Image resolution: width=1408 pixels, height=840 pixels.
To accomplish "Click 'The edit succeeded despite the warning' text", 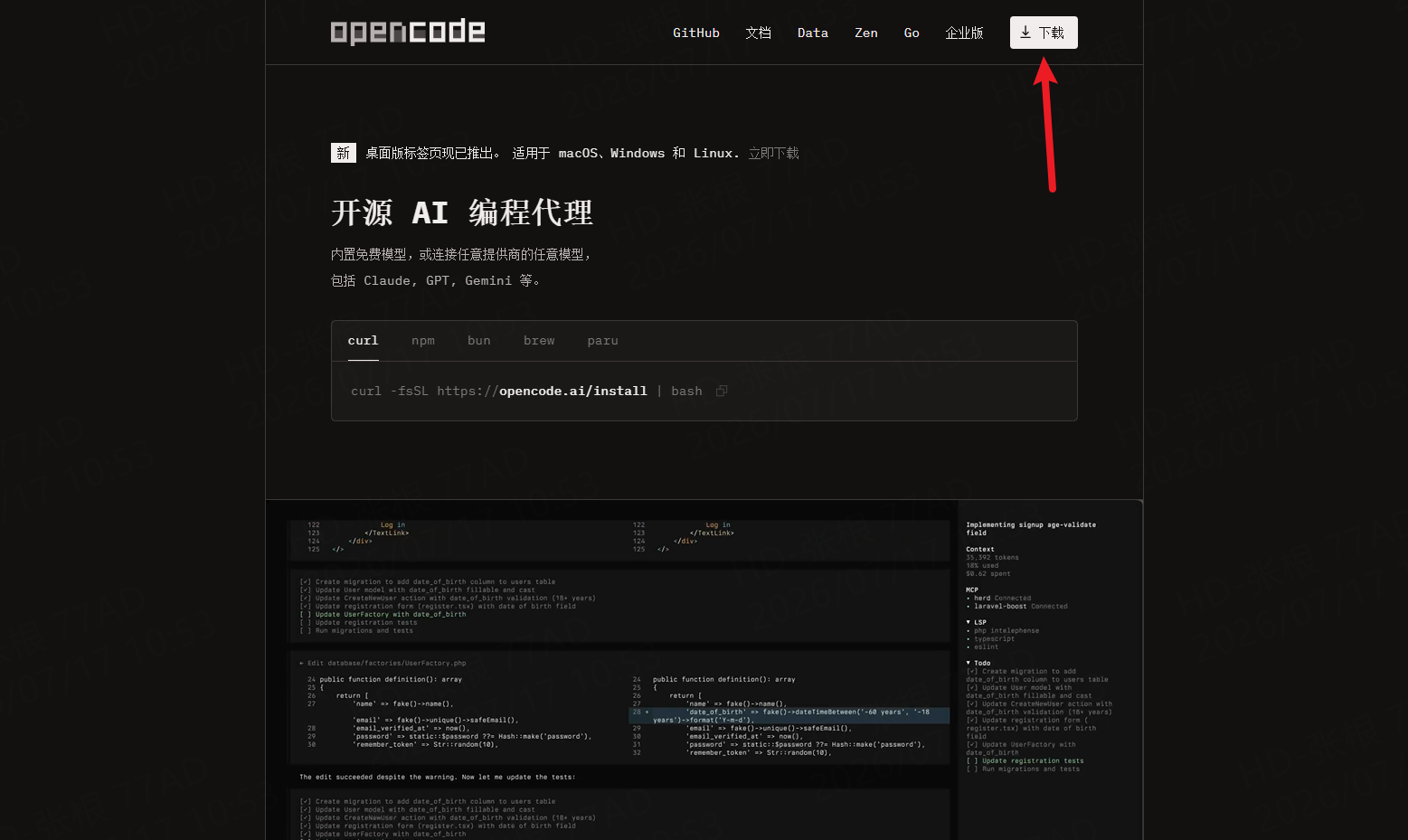I will (438, 778).
